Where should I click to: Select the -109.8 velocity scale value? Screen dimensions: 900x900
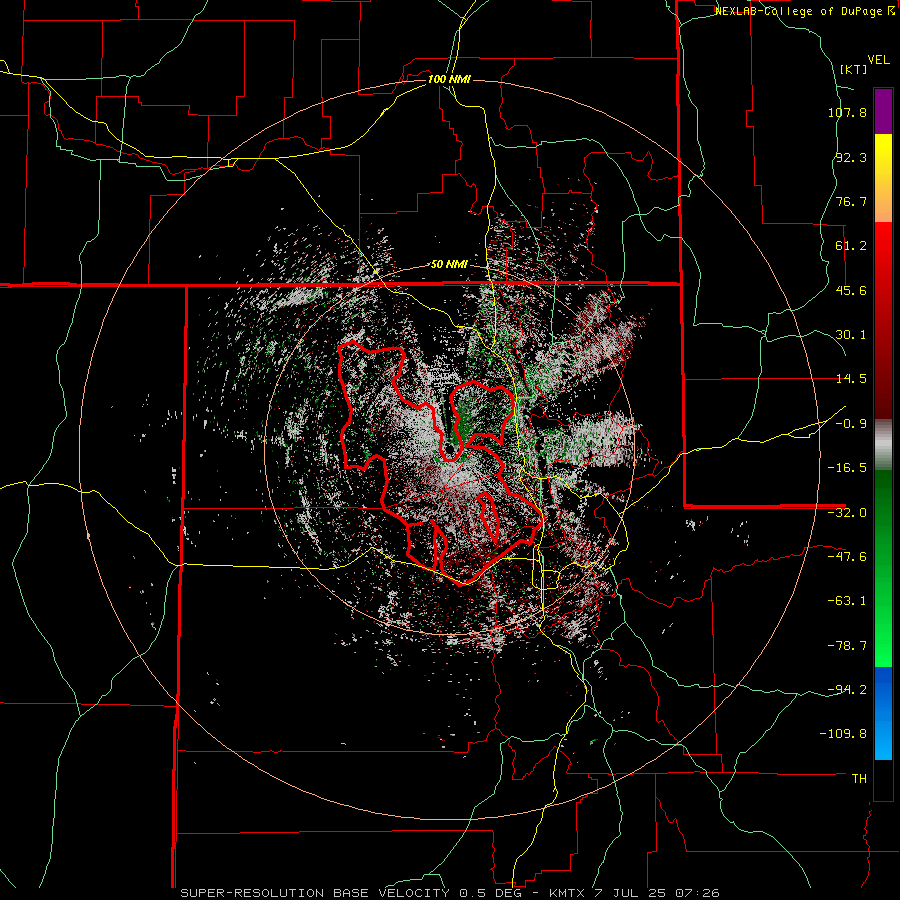pos(844,734)
